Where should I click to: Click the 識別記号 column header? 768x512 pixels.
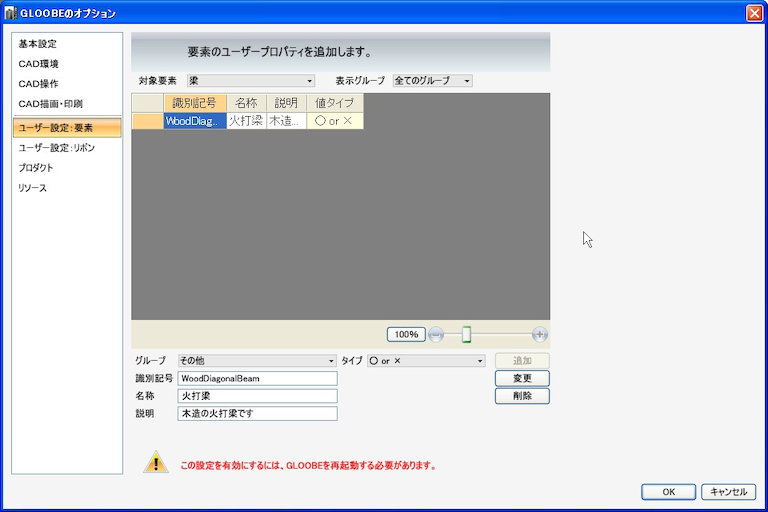click(x=195, y=103)
